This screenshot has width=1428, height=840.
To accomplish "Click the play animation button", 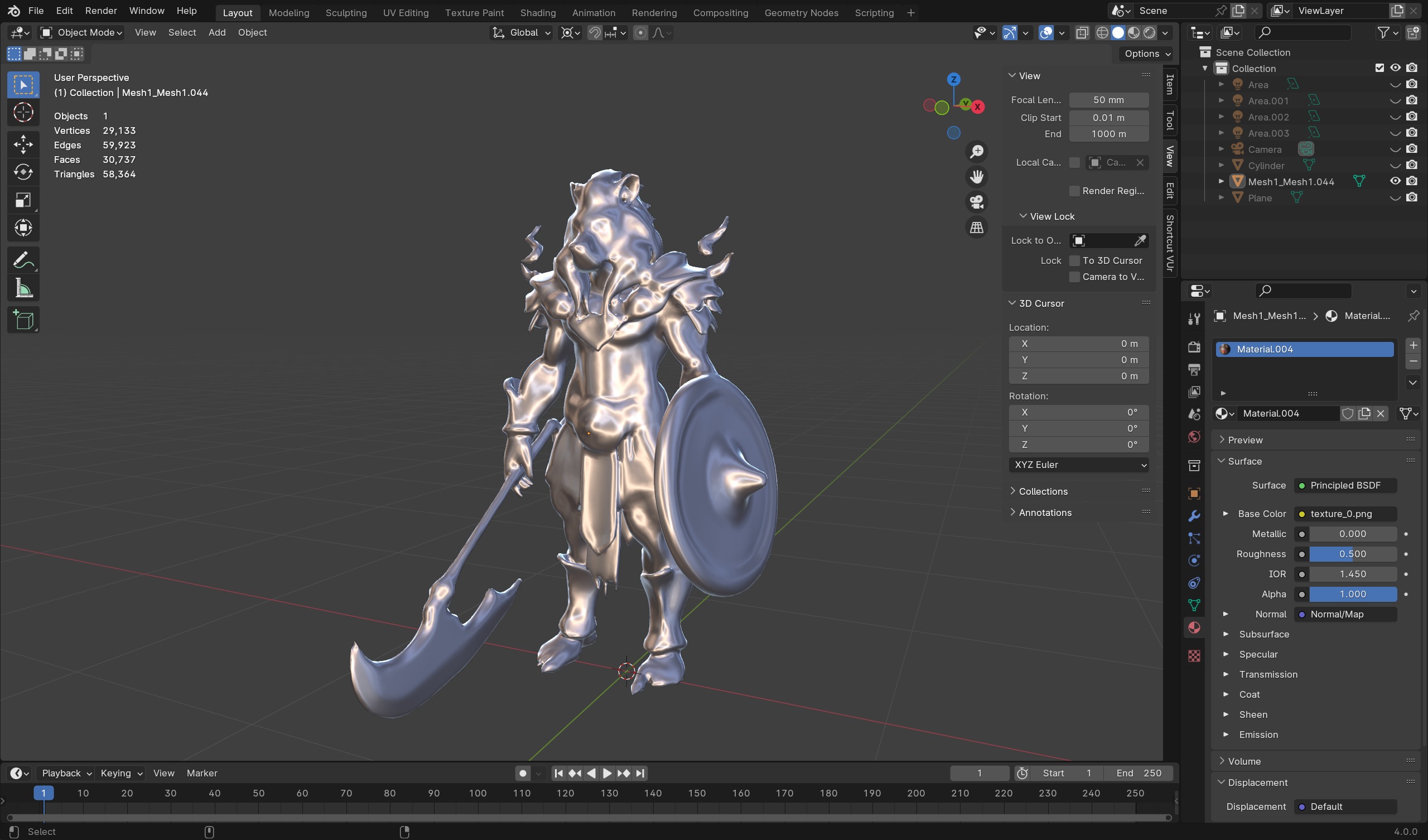I will coord(607,773).
